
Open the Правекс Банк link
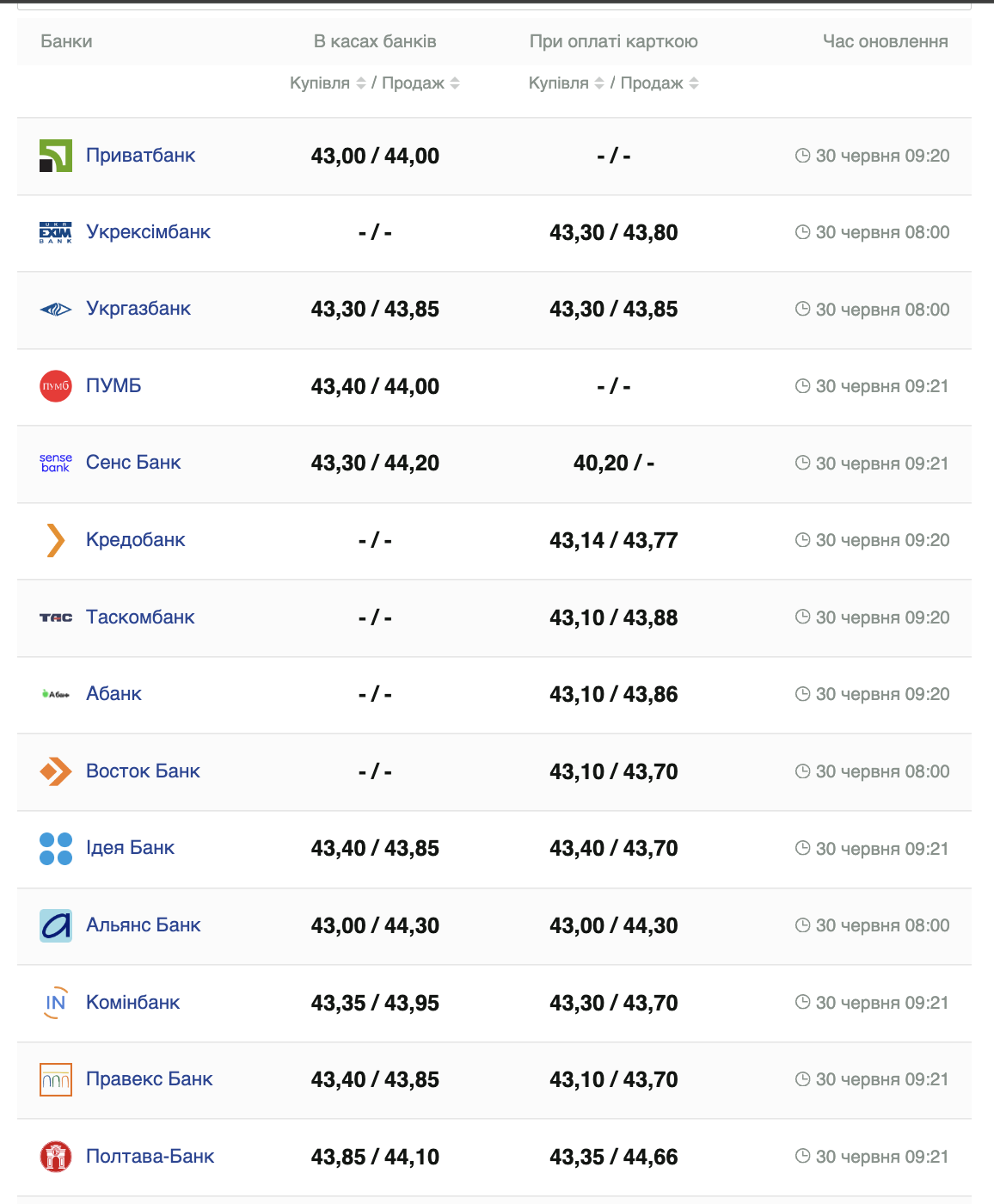click(150, 1079)
